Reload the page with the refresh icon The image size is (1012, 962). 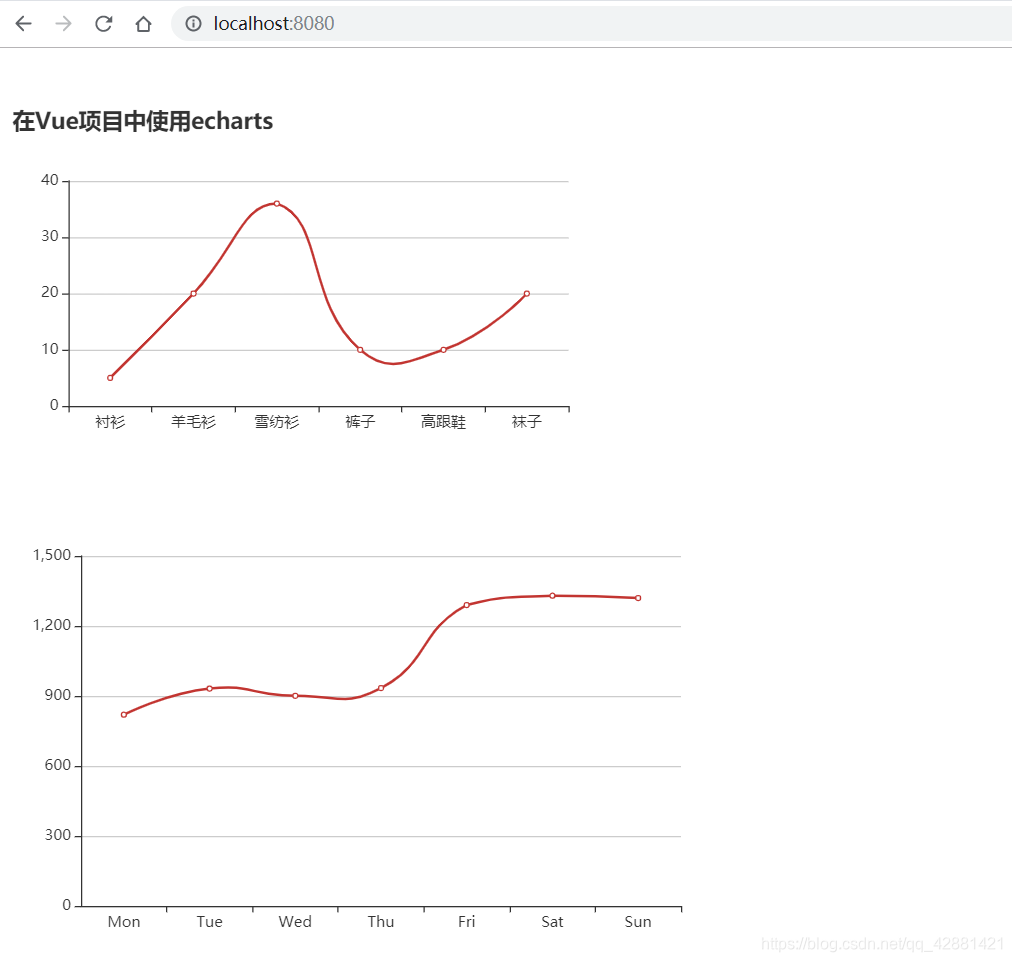coord(103,24)
